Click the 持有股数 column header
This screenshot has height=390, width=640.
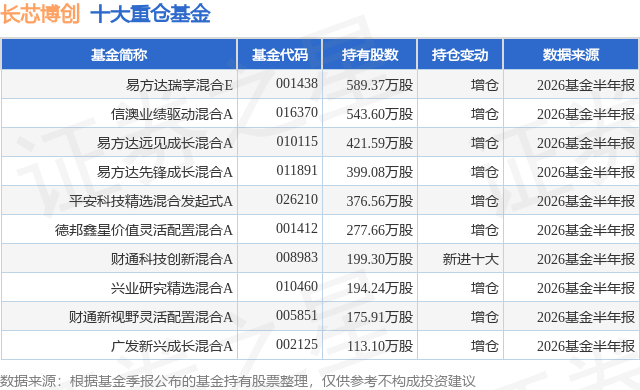(x=370, y=55)
